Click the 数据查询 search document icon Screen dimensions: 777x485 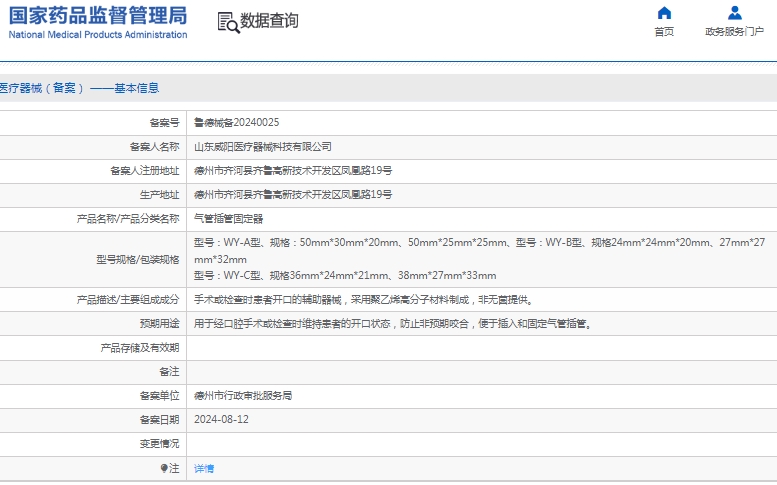(228, 23)
